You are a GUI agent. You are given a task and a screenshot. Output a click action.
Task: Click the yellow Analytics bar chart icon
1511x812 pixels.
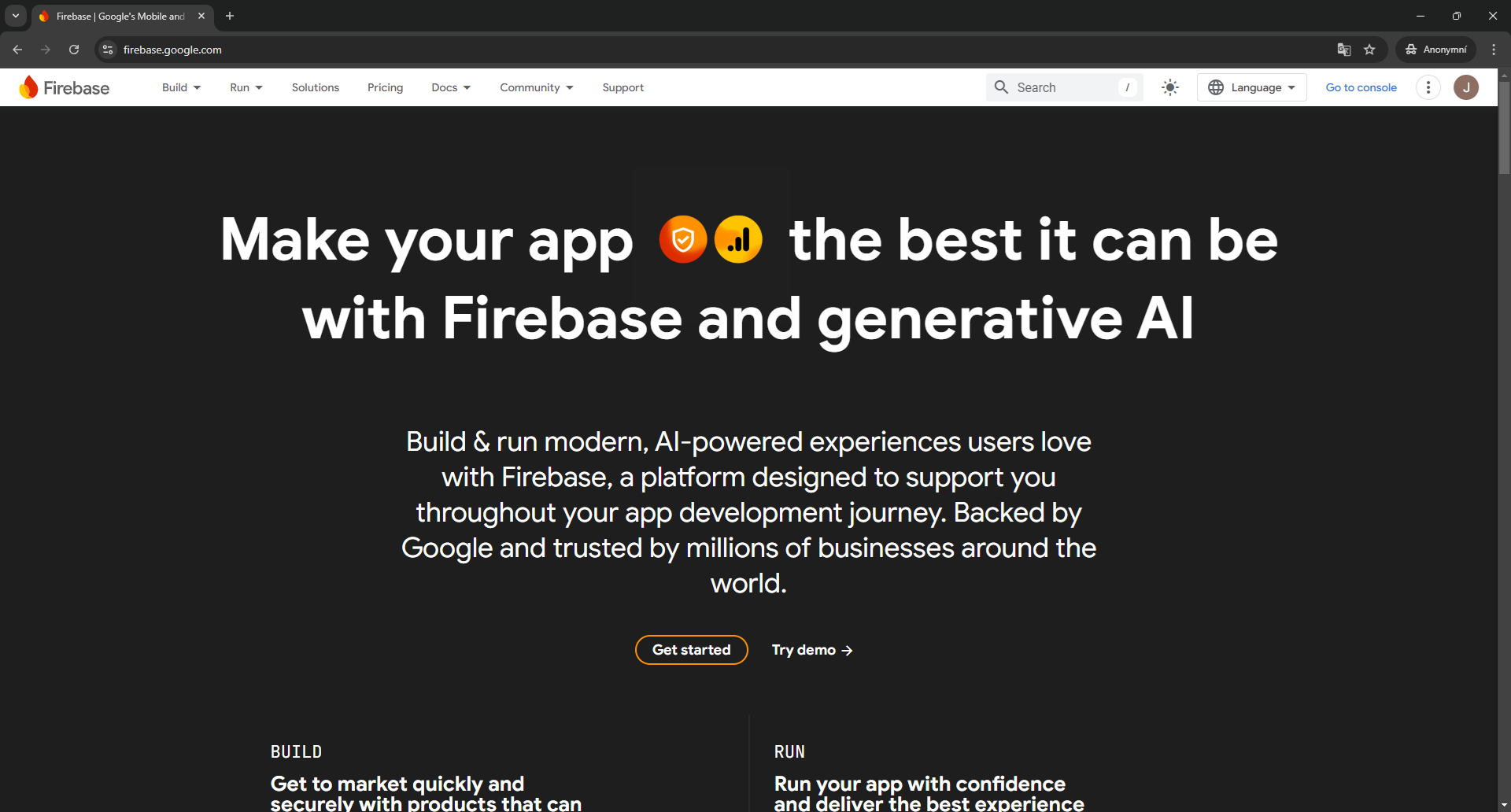(x=738, y=239)
